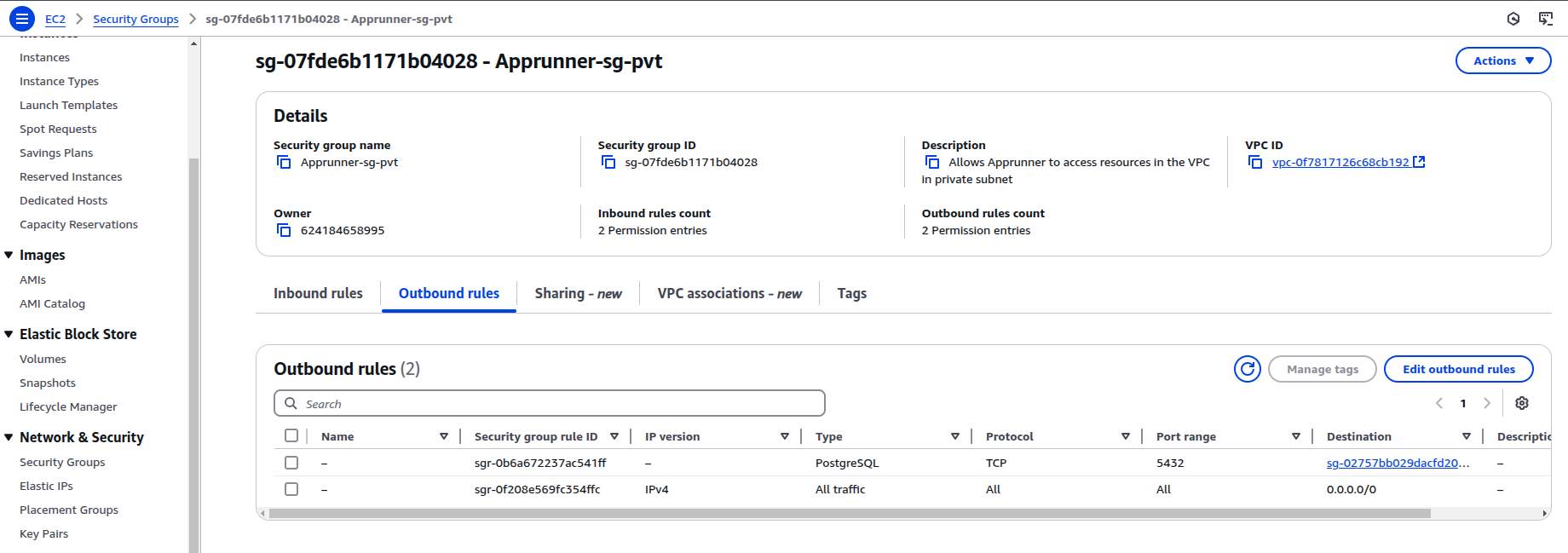Copy the security group name Apprunner-sg-pvt
The image size is (1568, 553).
pyautogui.click(x=284, y=162)
